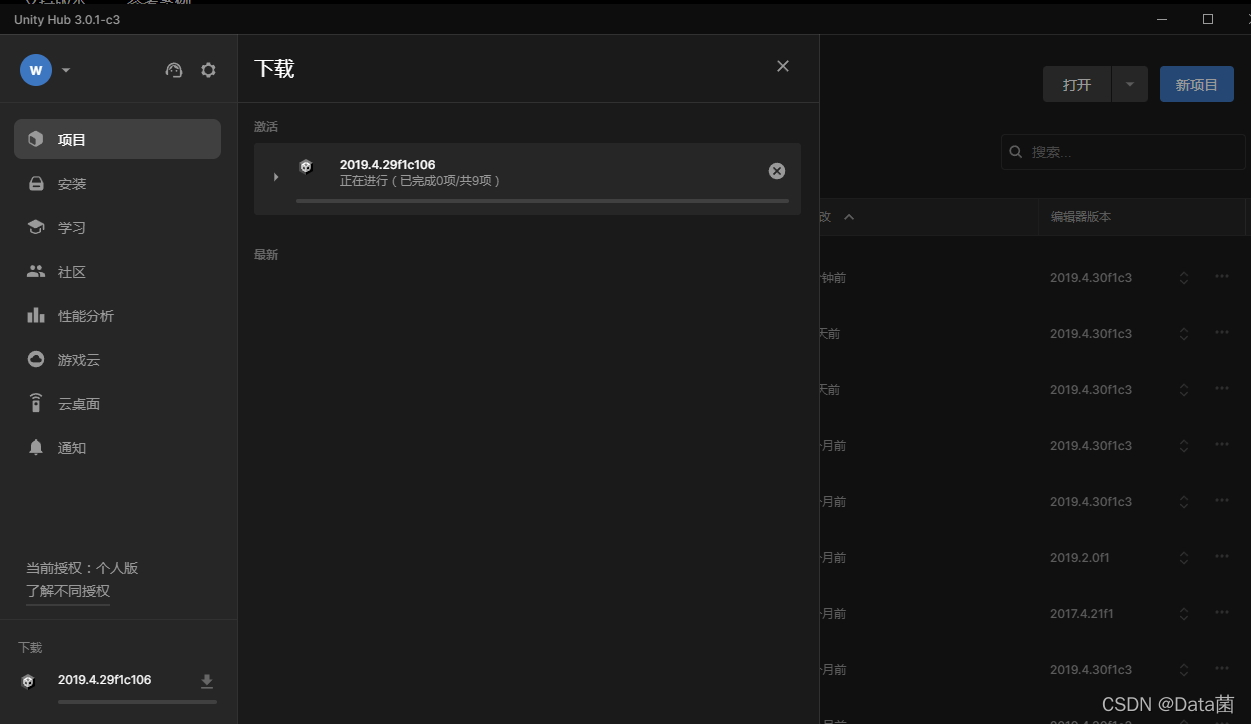Click the 云桌面 remote icon
The width and height of the screenshot is (1251, 724).
36,403
